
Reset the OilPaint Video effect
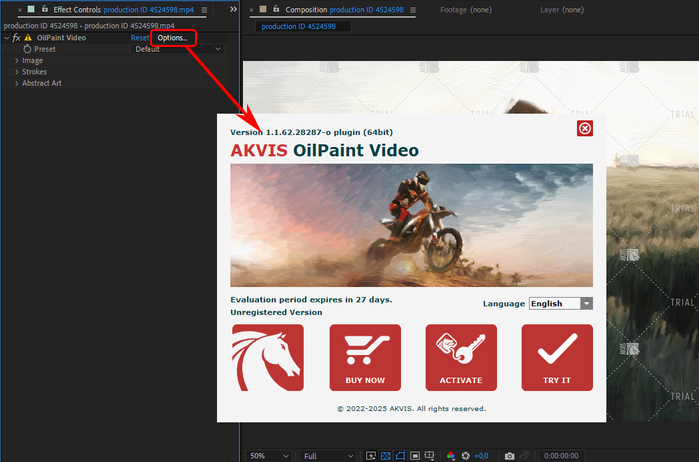140,38
